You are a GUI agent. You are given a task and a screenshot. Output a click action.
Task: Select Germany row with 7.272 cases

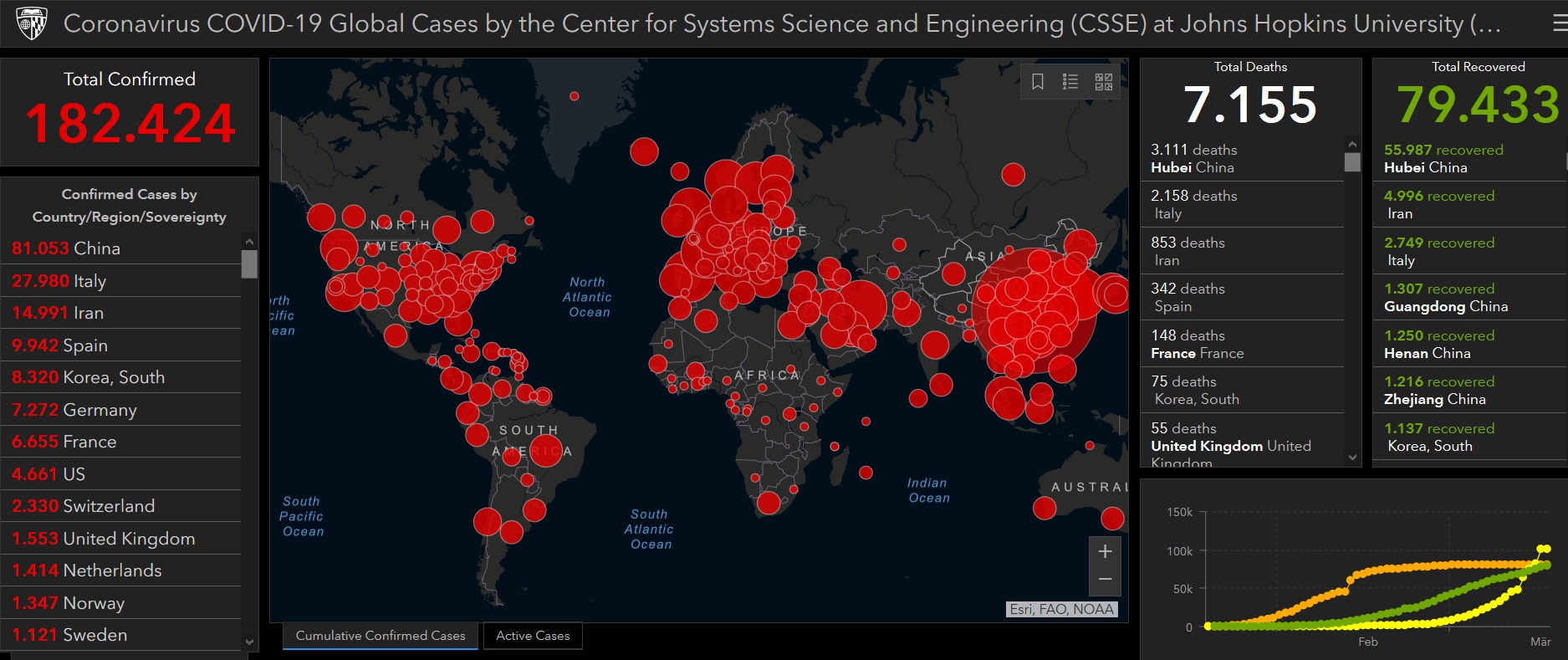[121, 410]
